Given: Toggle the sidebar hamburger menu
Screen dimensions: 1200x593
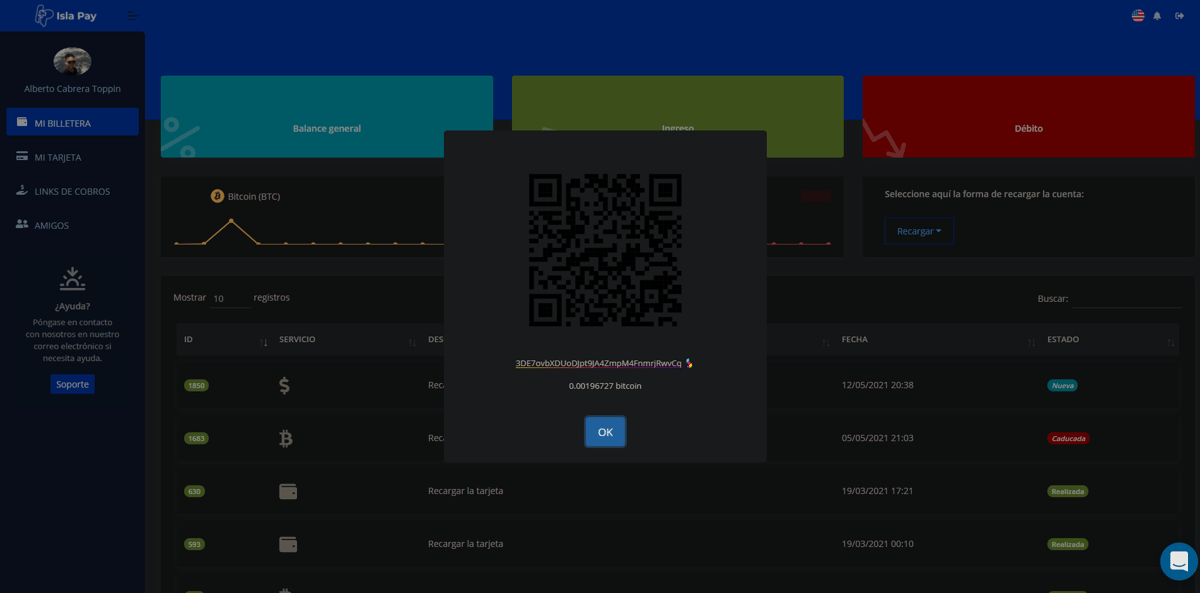Looking at the screenshot, I should [133, 16].
